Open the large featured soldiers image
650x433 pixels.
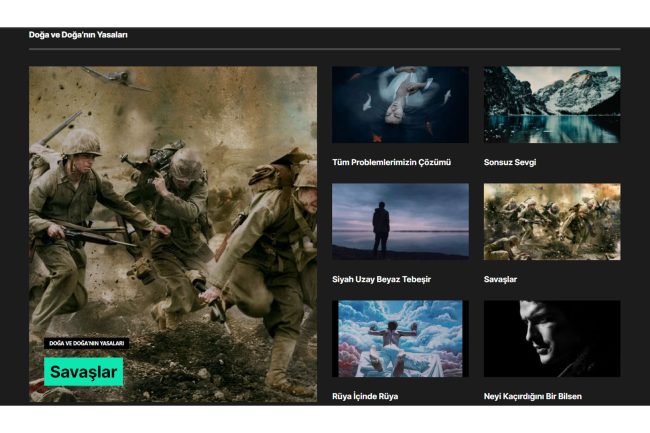point(172,220)
